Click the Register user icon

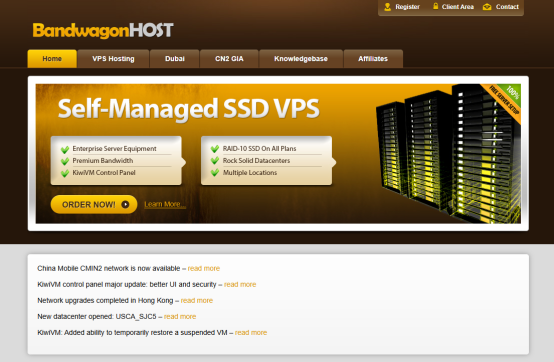[388, 7]
